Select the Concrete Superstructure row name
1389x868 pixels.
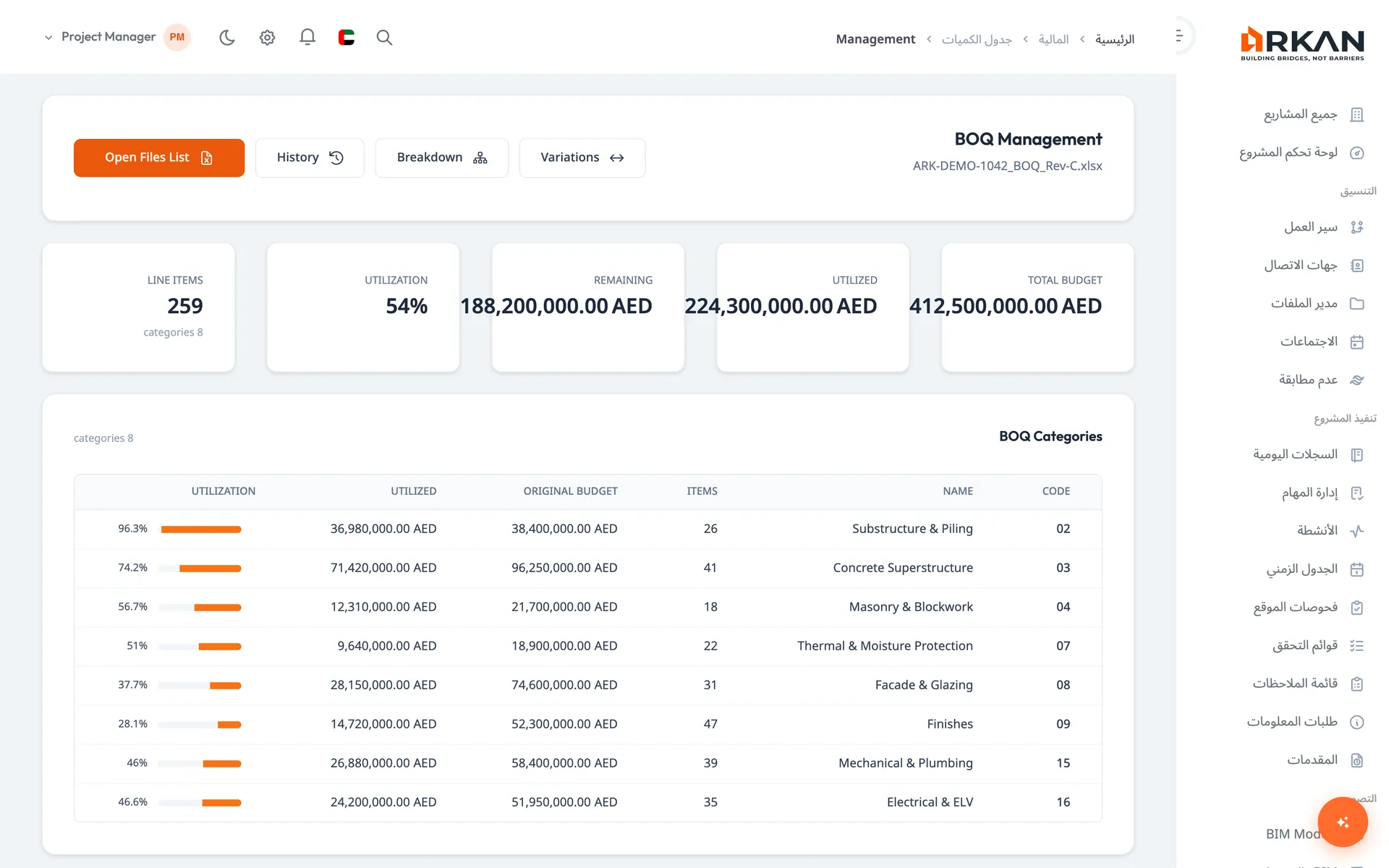tap(903, 568)
